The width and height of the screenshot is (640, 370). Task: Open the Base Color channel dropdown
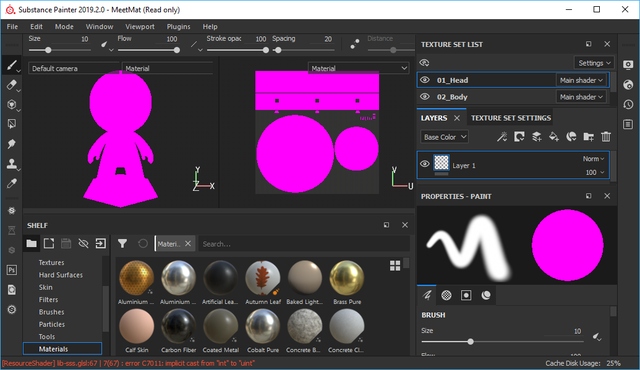(x=444, y=137)
